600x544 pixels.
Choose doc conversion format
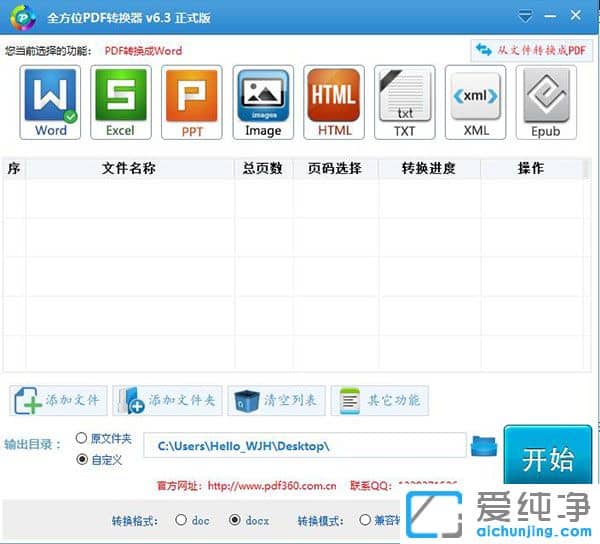[181, 520]
